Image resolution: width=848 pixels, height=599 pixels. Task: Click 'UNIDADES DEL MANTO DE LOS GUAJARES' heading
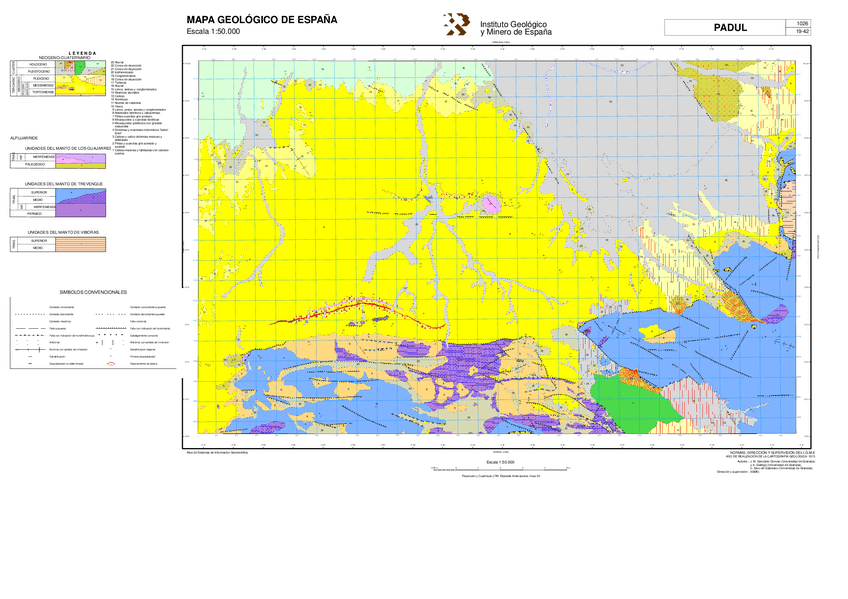68,149
